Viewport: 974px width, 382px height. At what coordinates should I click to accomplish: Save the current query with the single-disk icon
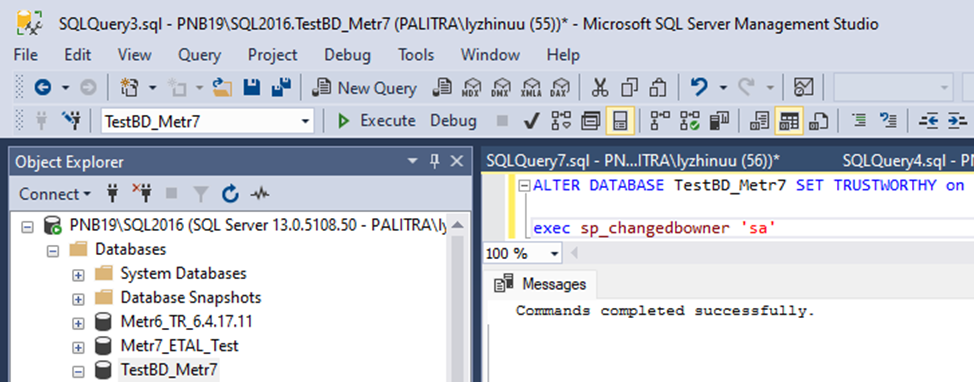(x=252, y=88)
